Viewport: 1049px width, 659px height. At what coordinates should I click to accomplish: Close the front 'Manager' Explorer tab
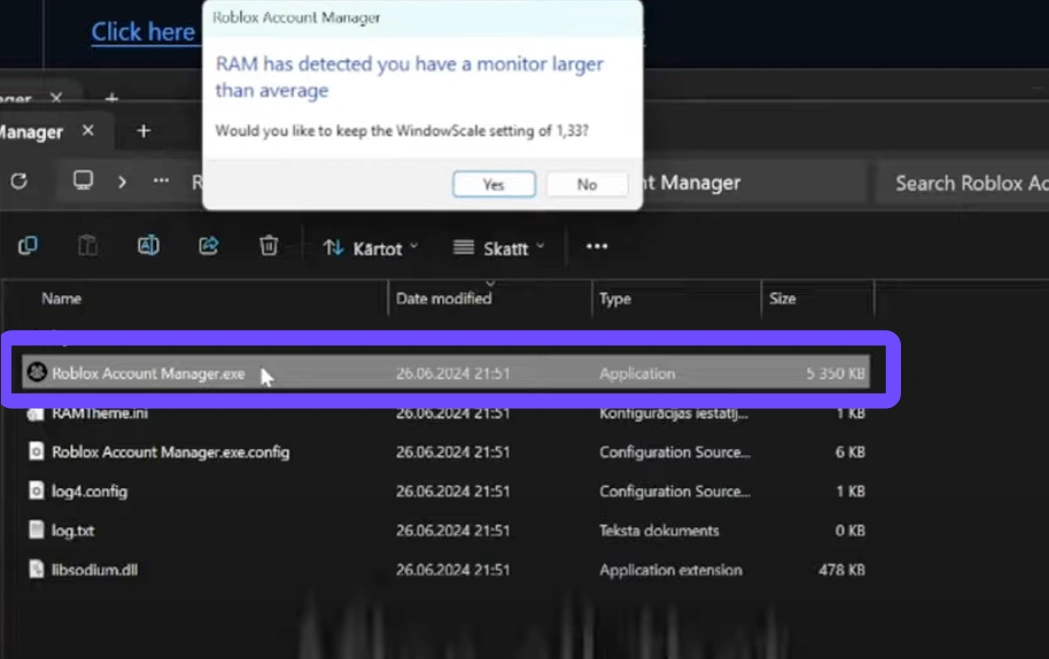point(88,130)
